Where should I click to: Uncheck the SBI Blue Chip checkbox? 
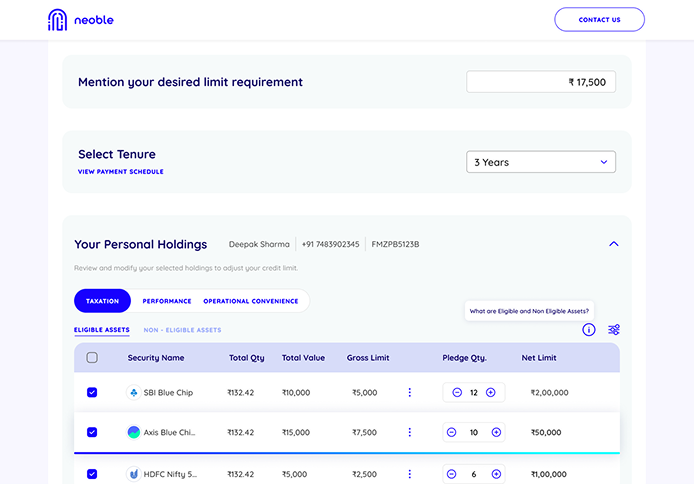[92, 392]
